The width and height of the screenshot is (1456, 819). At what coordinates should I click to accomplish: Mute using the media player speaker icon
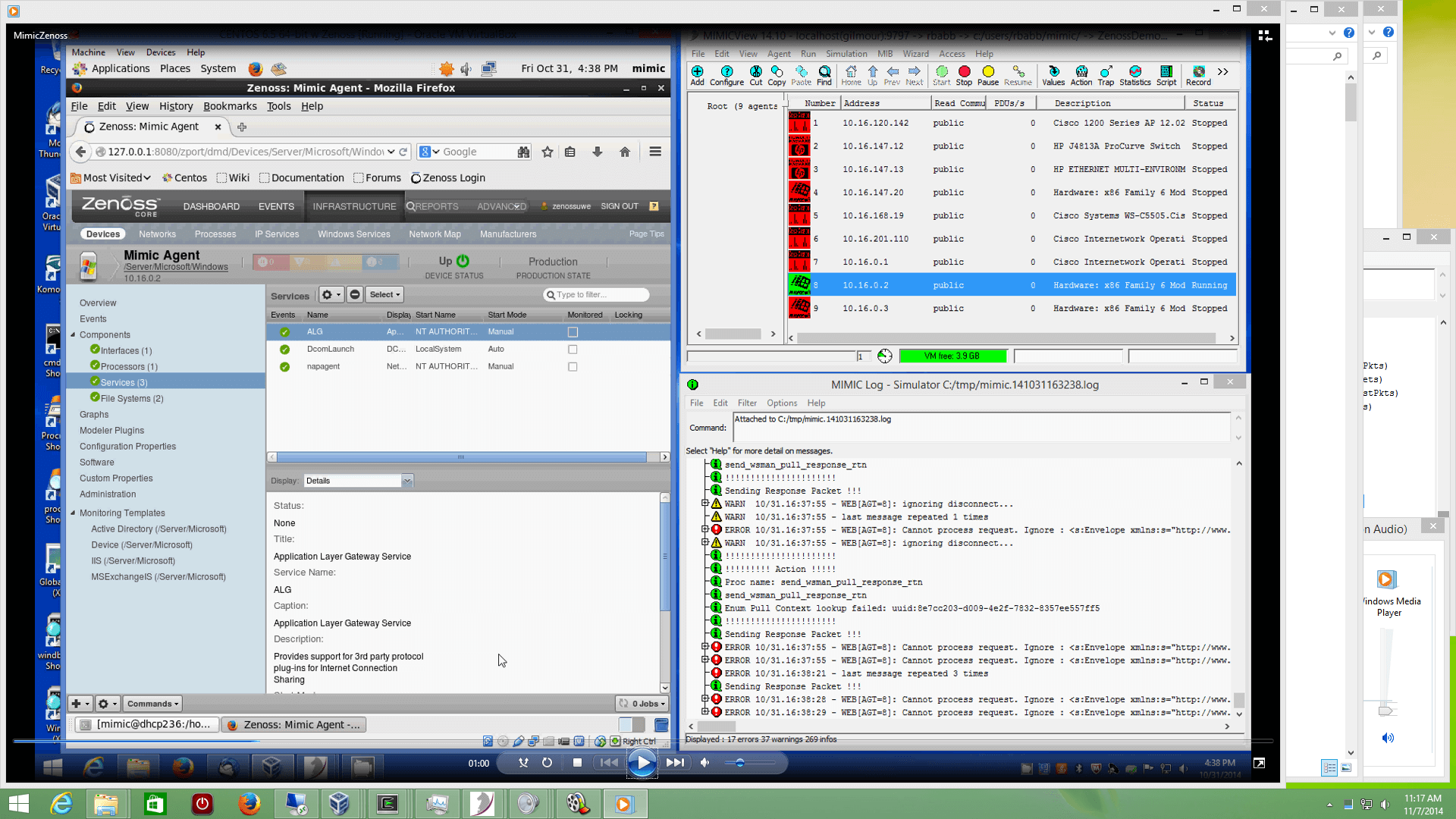pyautogui.click(x=705, y=763)
